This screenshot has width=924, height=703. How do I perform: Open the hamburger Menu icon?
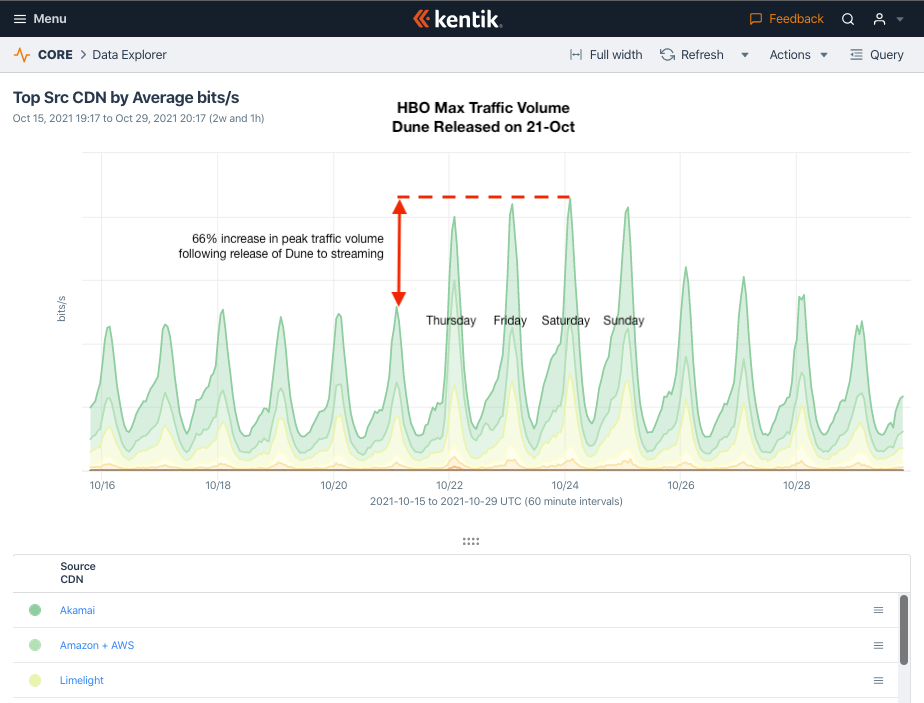coord(19,19)
